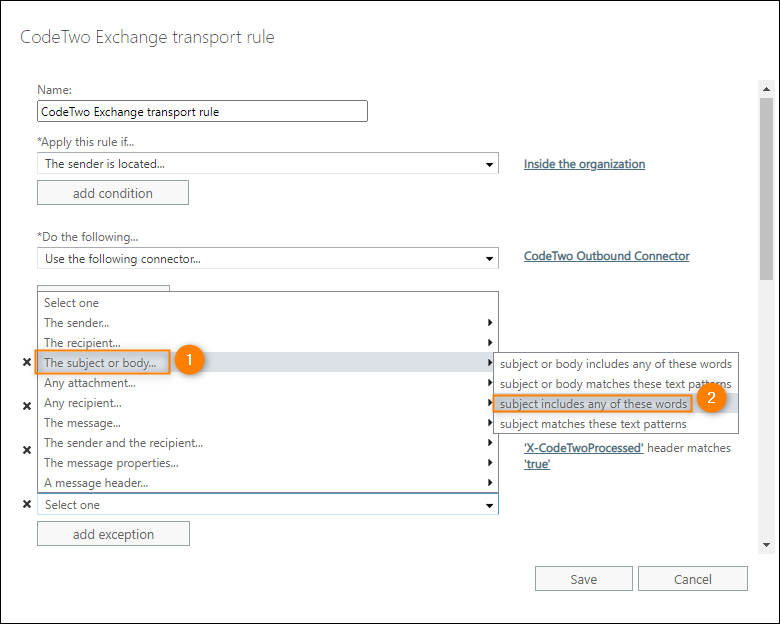Expand 'Any attachment...' submenu
Image resolution: width=780 pixels, height=624 pixels.
(x=268, y=383)
